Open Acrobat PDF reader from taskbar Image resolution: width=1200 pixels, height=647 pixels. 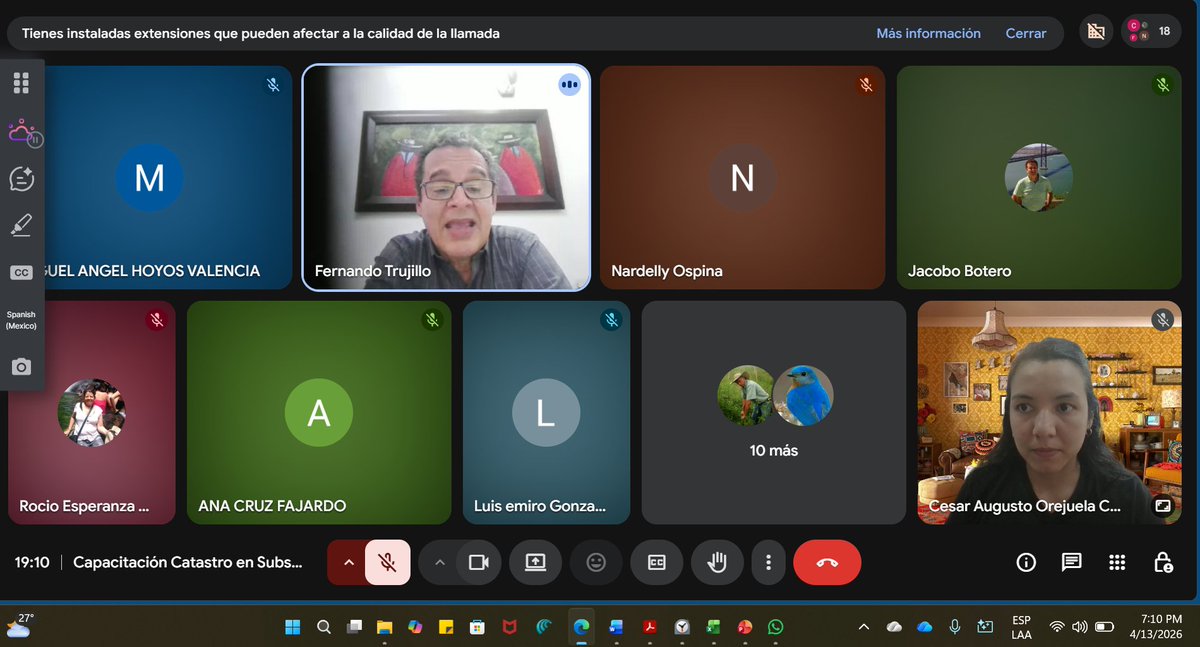click(648, 627)
